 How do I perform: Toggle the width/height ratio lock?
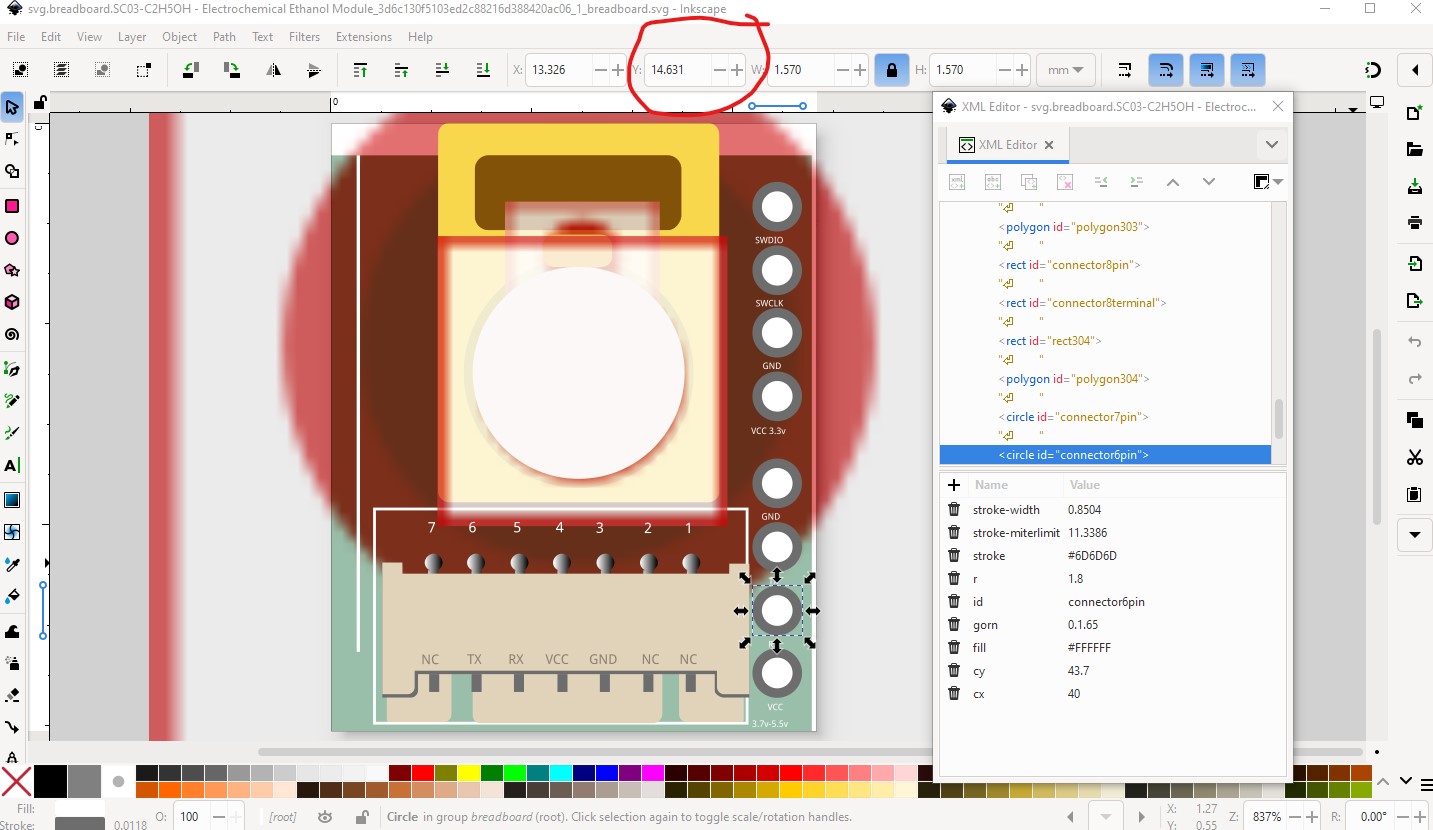point(891,70)
